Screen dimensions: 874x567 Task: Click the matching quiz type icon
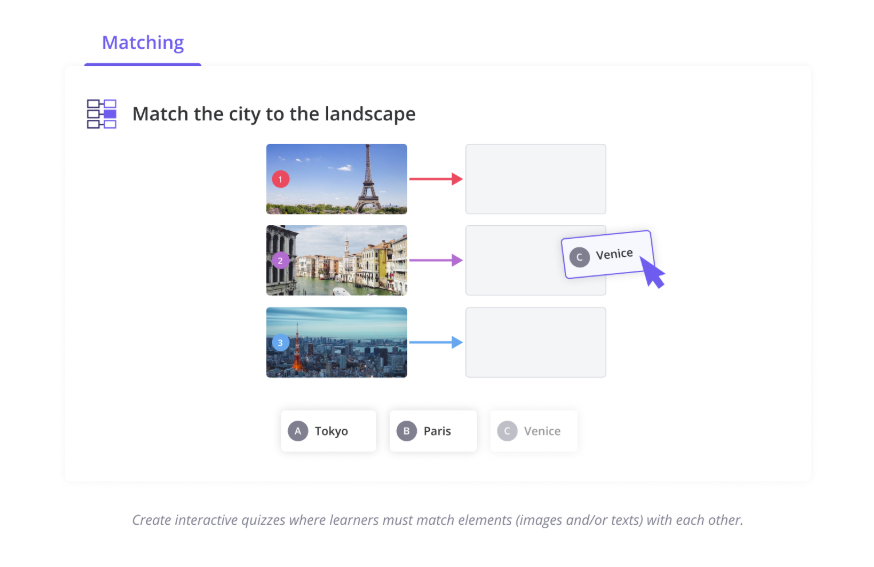click(x=101, y=114)
